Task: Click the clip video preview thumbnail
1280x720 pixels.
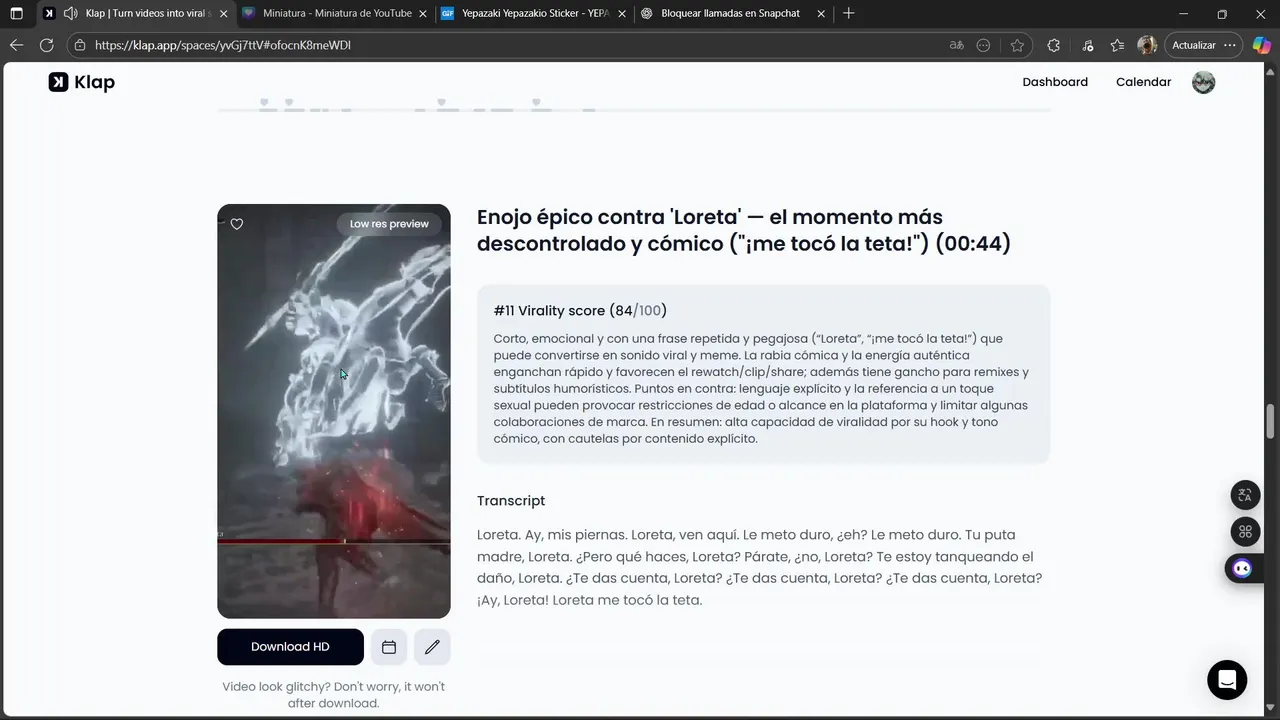Action: point(334,411)
